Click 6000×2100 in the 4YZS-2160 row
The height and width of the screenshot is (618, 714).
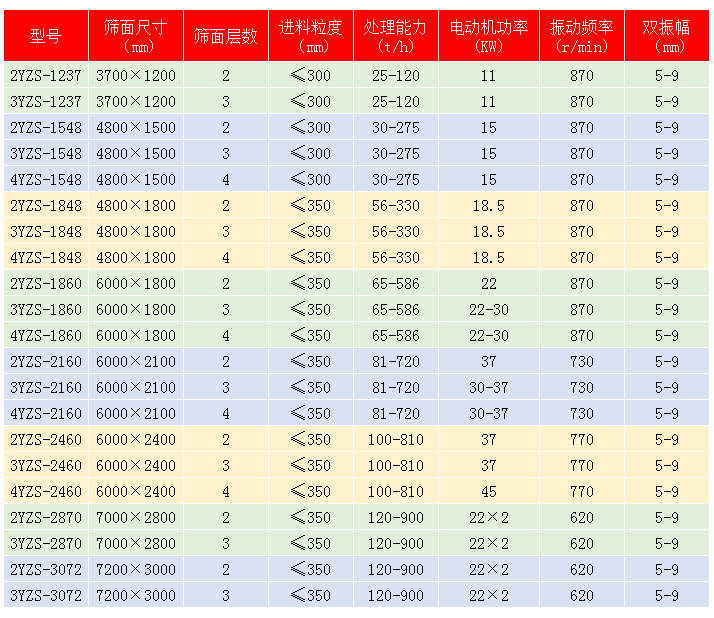[136, 413]
